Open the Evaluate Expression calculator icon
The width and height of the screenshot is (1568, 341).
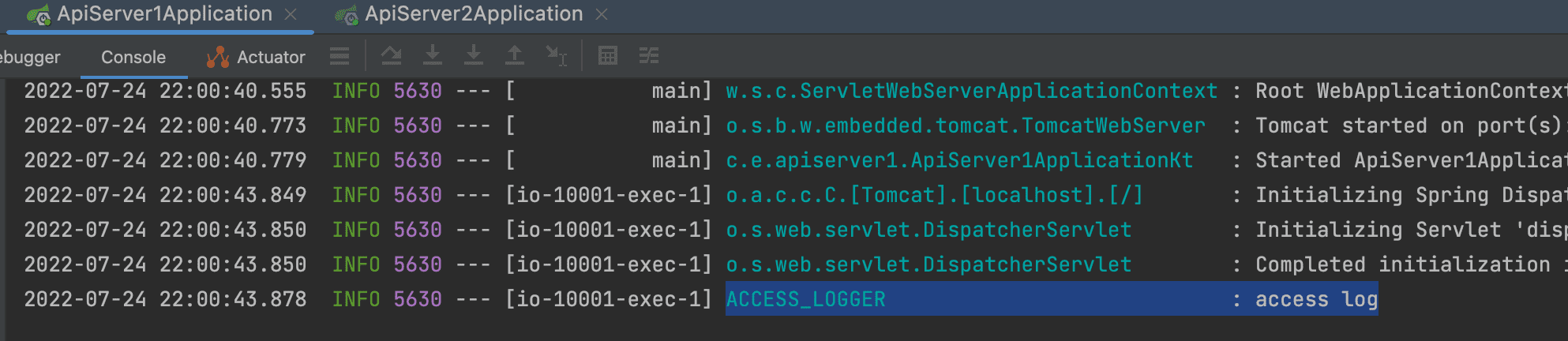[607, 55]
